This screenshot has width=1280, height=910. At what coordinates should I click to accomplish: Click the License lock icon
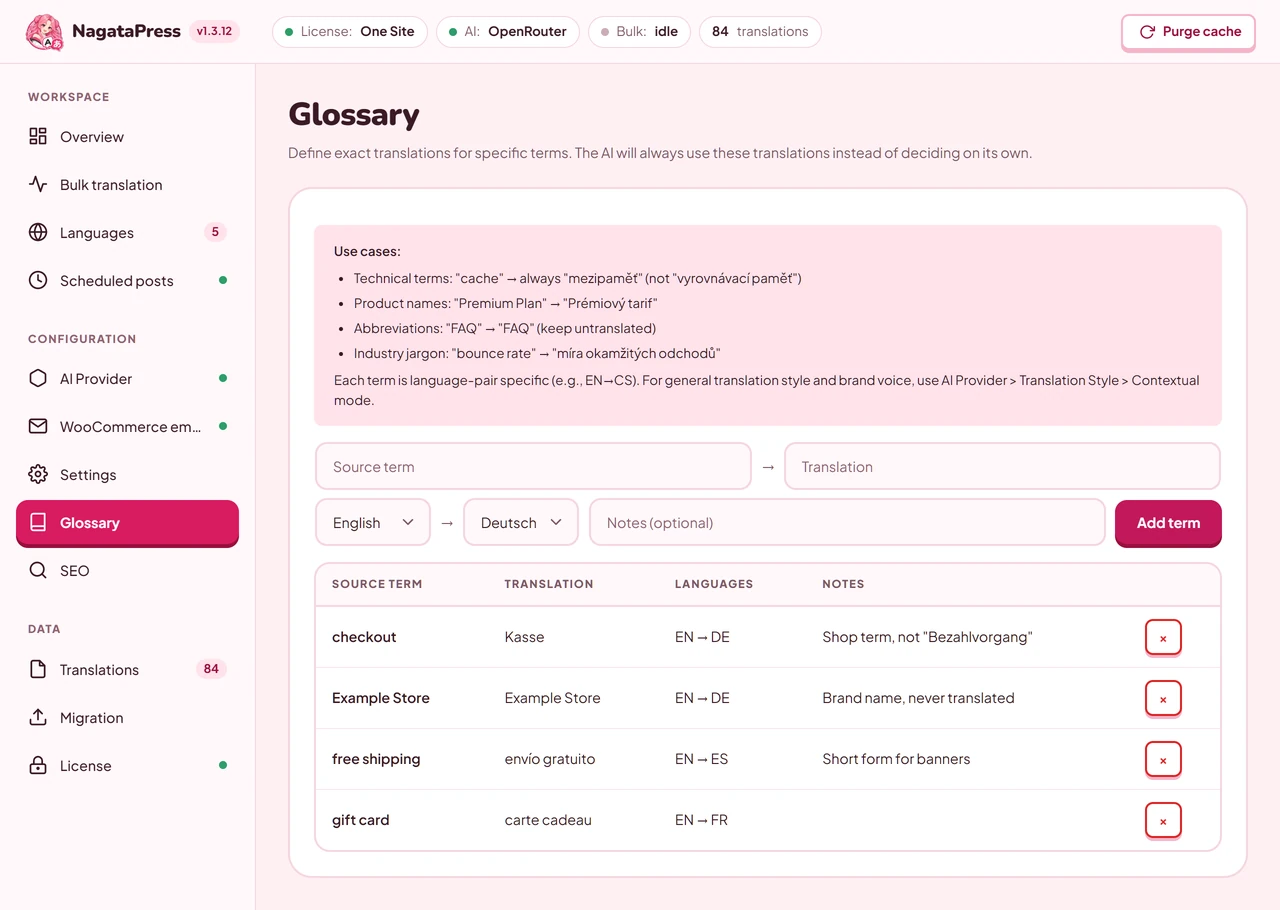pyautogui.click(x=38, y=766)
